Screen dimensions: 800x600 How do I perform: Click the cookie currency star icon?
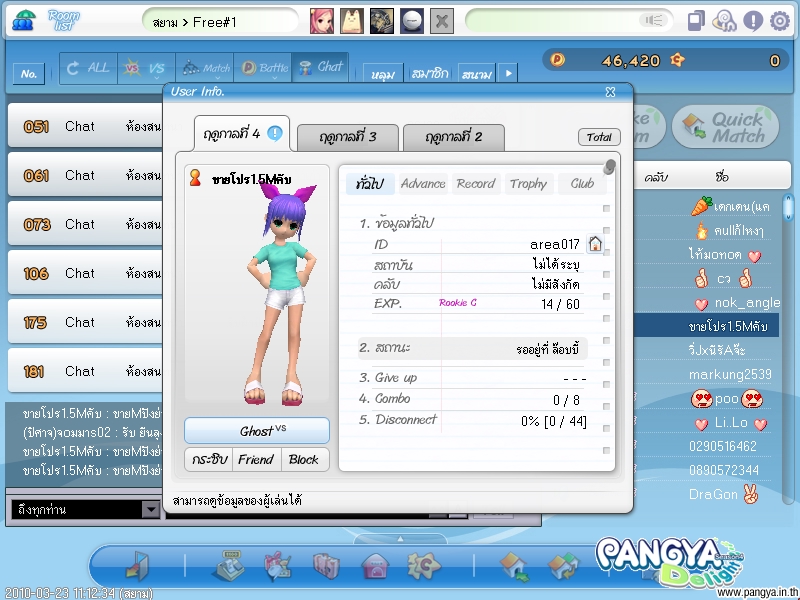tap(678, 60)
